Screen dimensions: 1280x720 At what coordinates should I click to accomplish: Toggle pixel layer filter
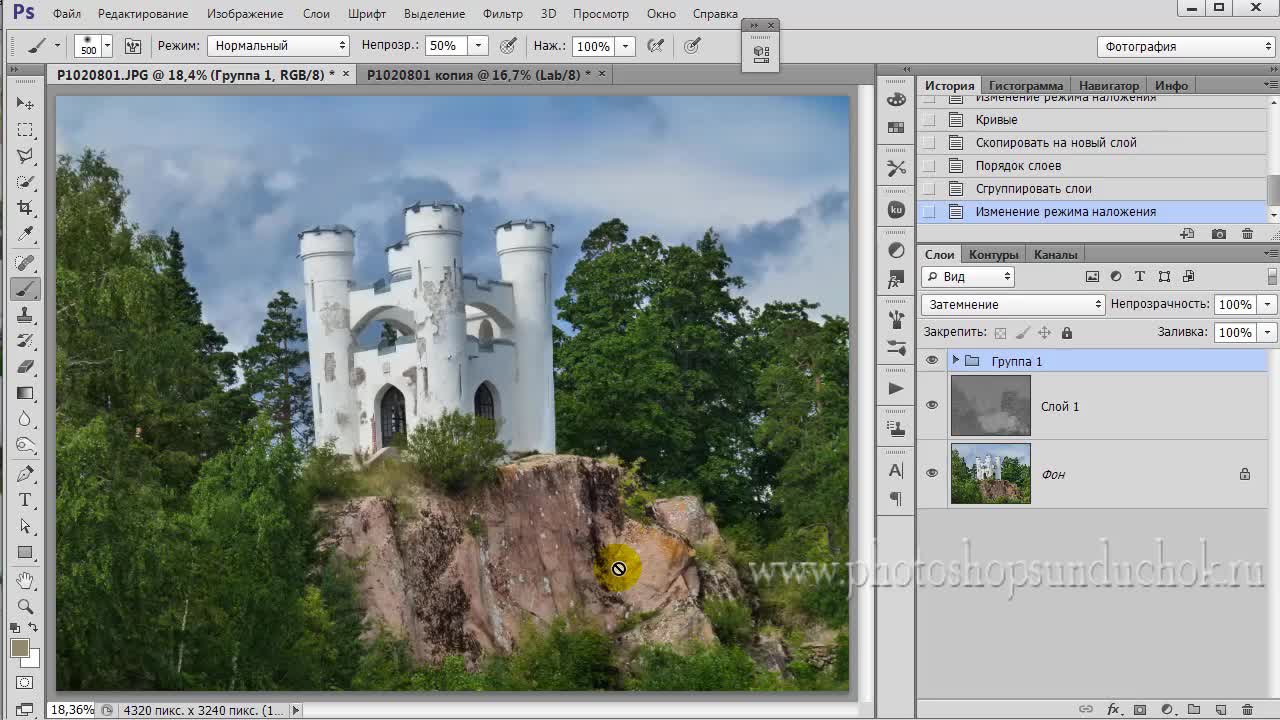(1092, 277)
